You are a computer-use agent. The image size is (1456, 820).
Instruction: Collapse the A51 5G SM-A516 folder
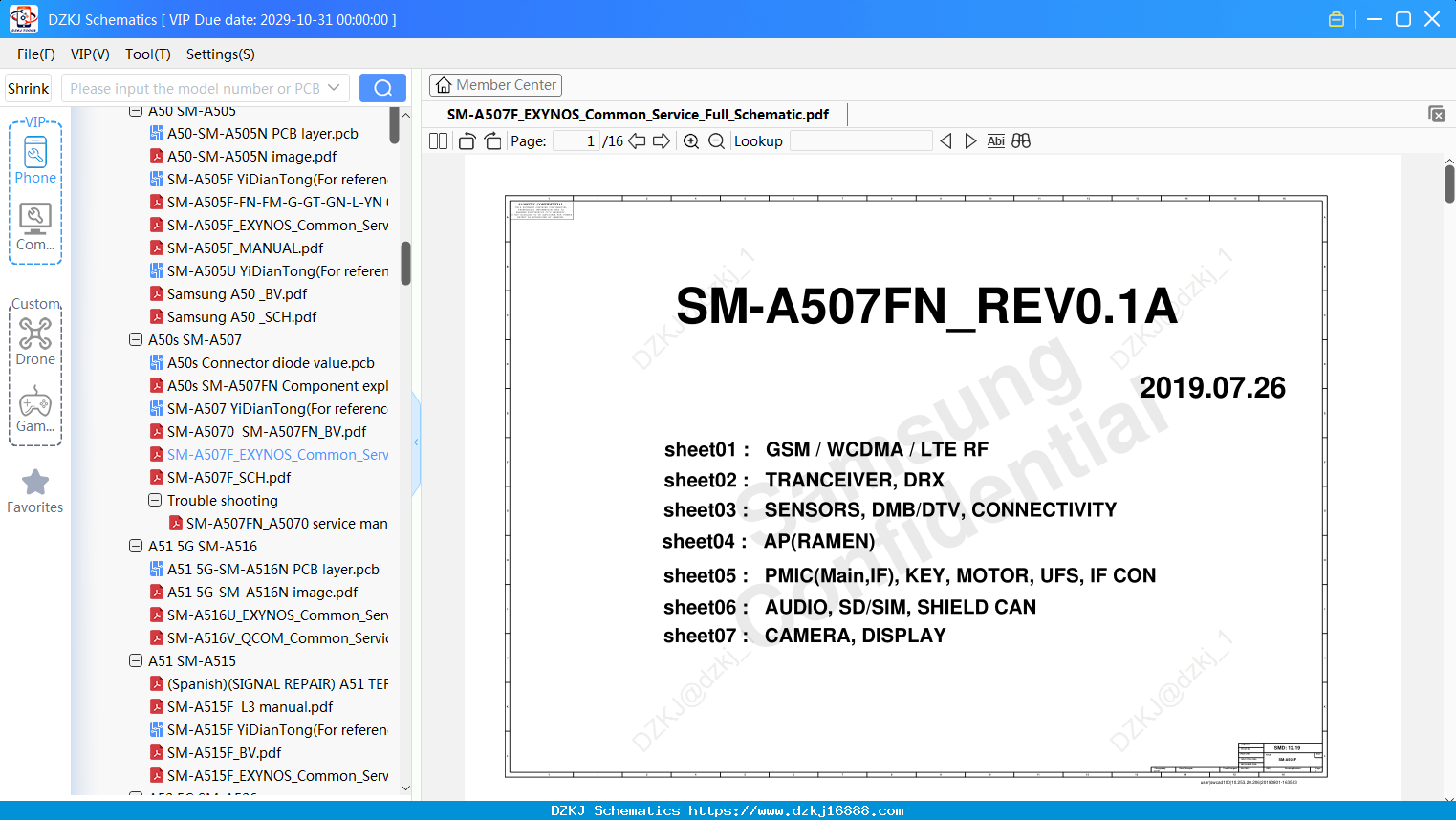click(136, 546)
